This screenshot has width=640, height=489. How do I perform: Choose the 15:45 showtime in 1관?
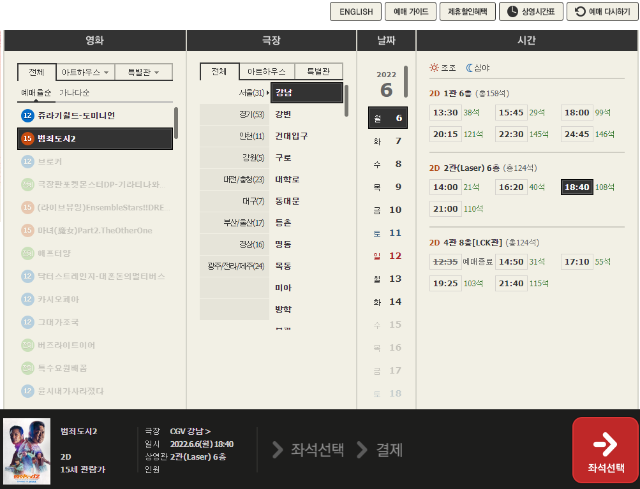pos(511,113)
